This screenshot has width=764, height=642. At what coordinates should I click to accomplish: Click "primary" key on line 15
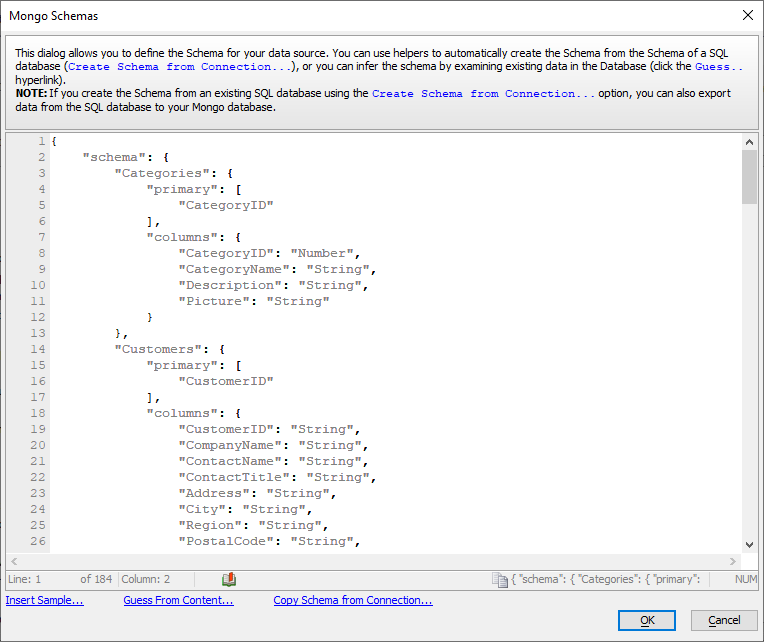point(182,365)
